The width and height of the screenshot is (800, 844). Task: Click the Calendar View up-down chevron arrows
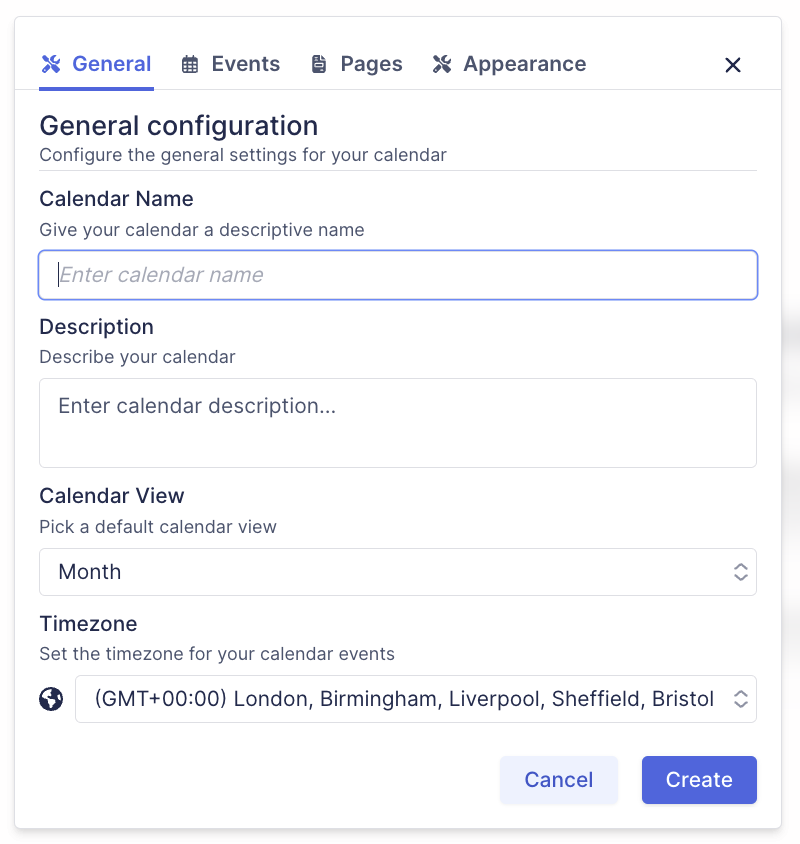741,572
